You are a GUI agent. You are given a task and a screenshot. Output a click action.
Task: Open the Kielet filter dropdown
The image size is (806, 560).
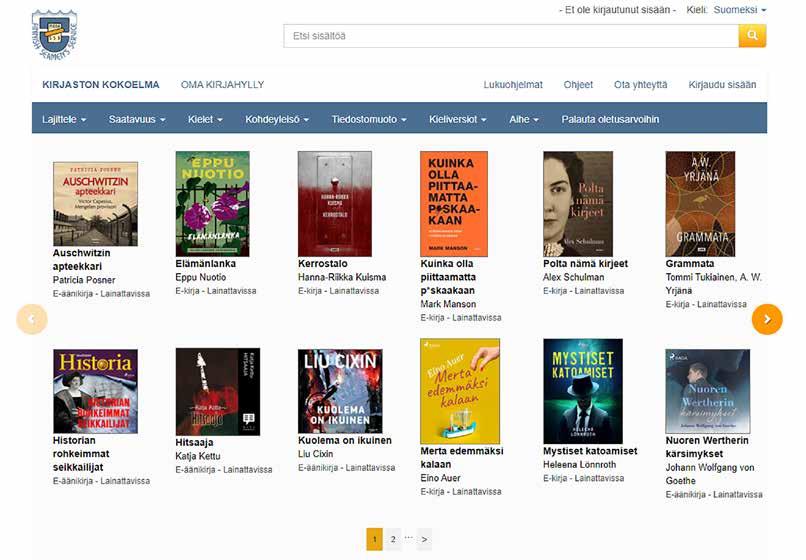205,119
